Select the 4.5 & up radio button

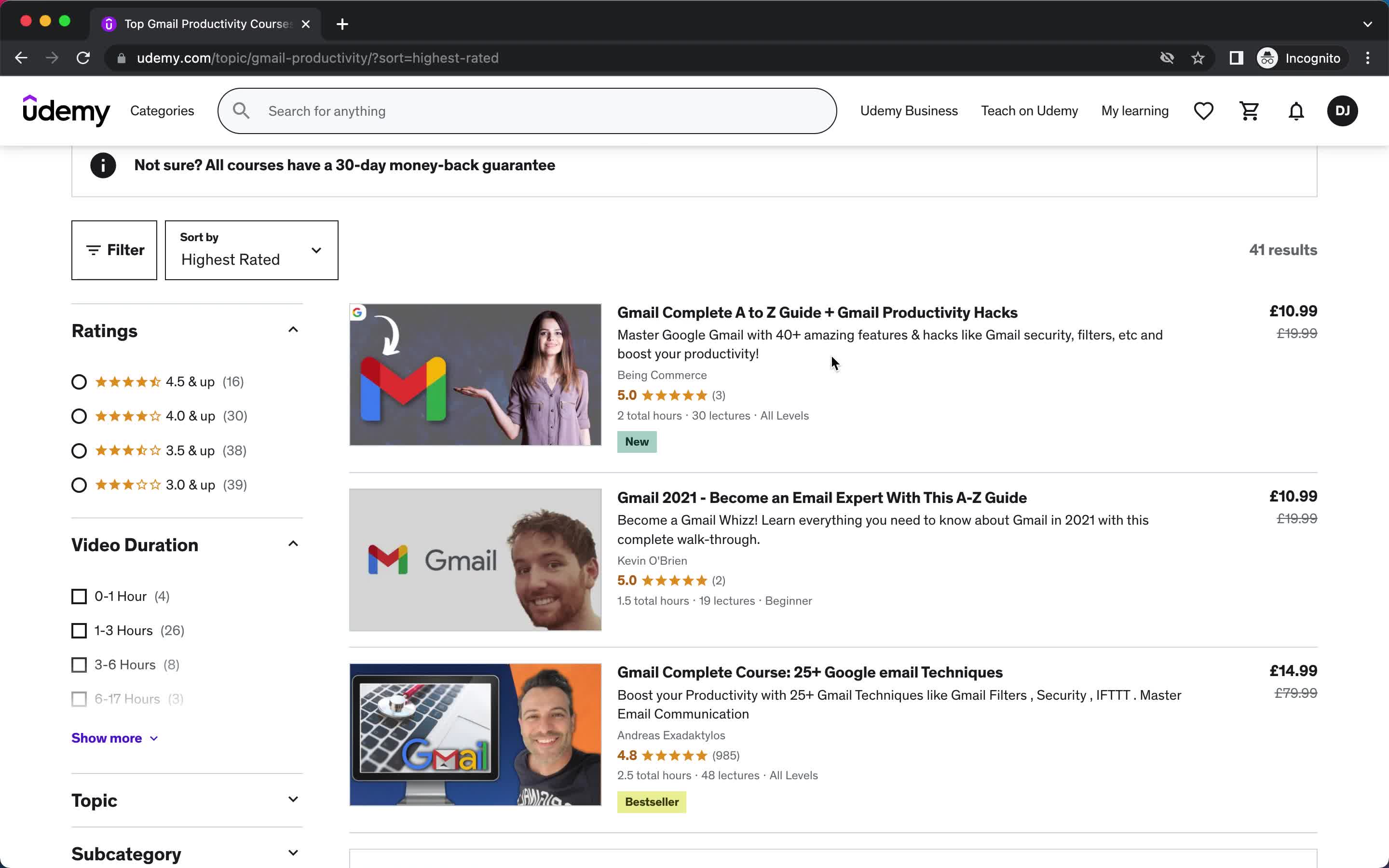79,381
